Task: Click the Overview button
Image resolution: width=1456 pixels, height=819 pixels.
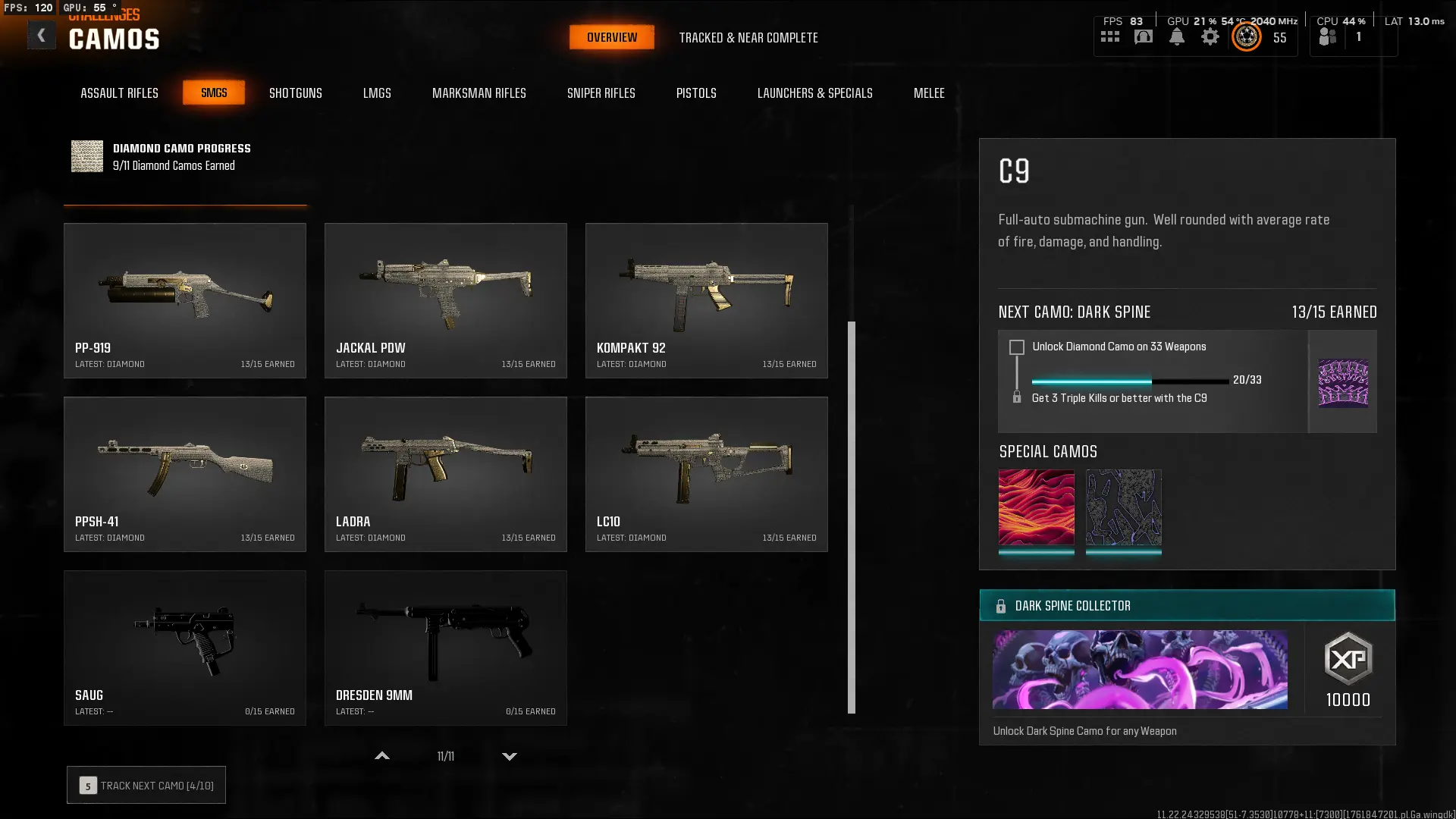Action: [x=612, y=37]
